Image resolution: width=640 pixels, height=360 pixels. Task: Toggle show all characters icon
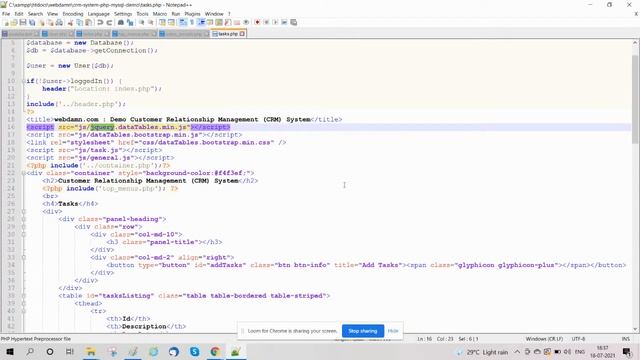(192, 22)
